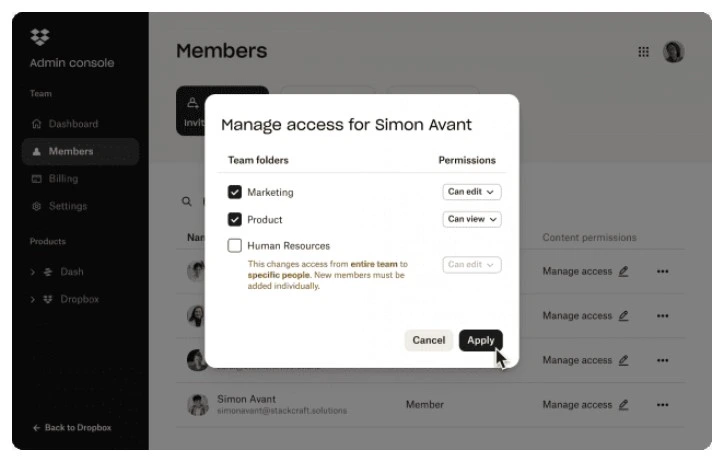Check the Human Resources checkbox
This screenshot has height=458, width=721.
point(235,246)
